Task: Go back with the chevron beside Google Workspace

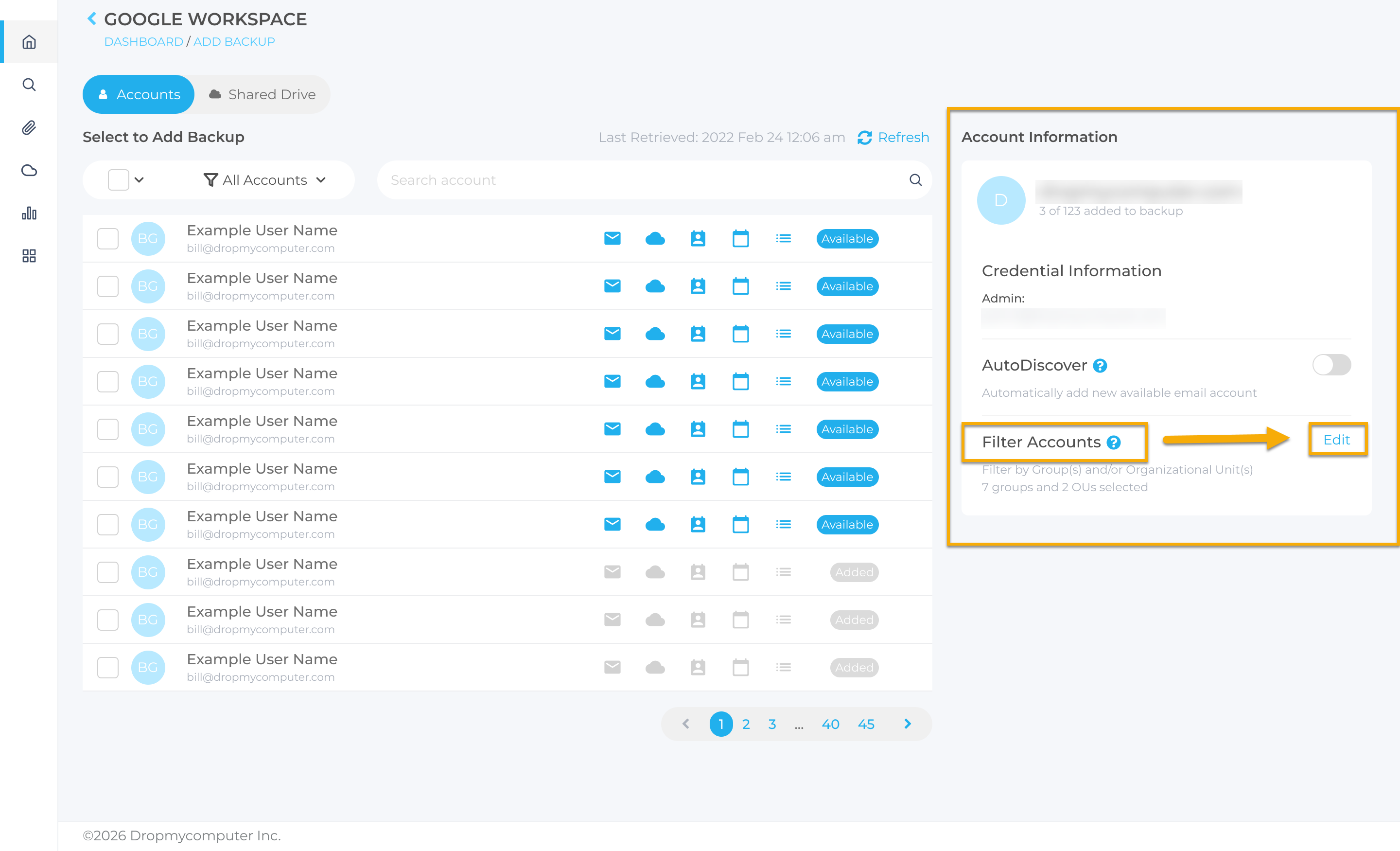Action: (x=91, y=19)
